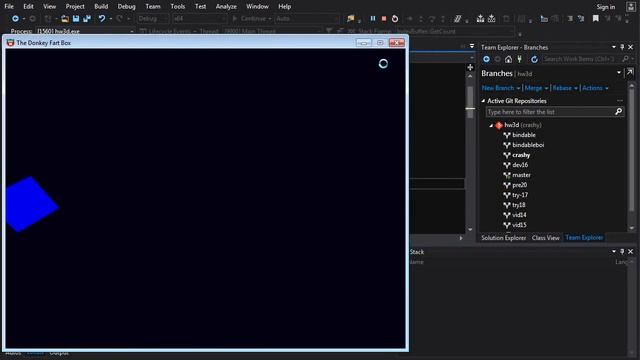Stop debugging with the red square icon

point(384,18)
